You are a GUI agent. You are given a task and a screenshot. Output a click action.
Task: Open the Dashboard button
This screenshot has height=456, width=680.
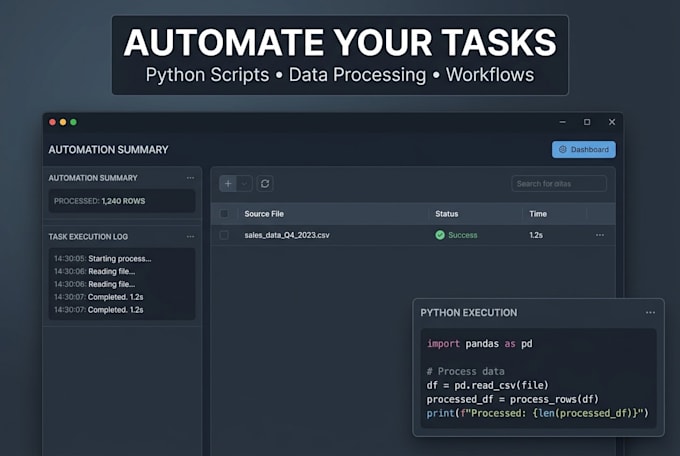coord(583,149)
